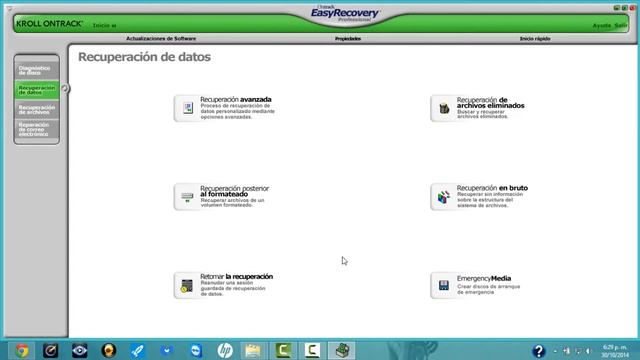Select the Recuperación de datos sidebar tab
This screenshot has height=360, width=640.
click(x=36, y=90)
